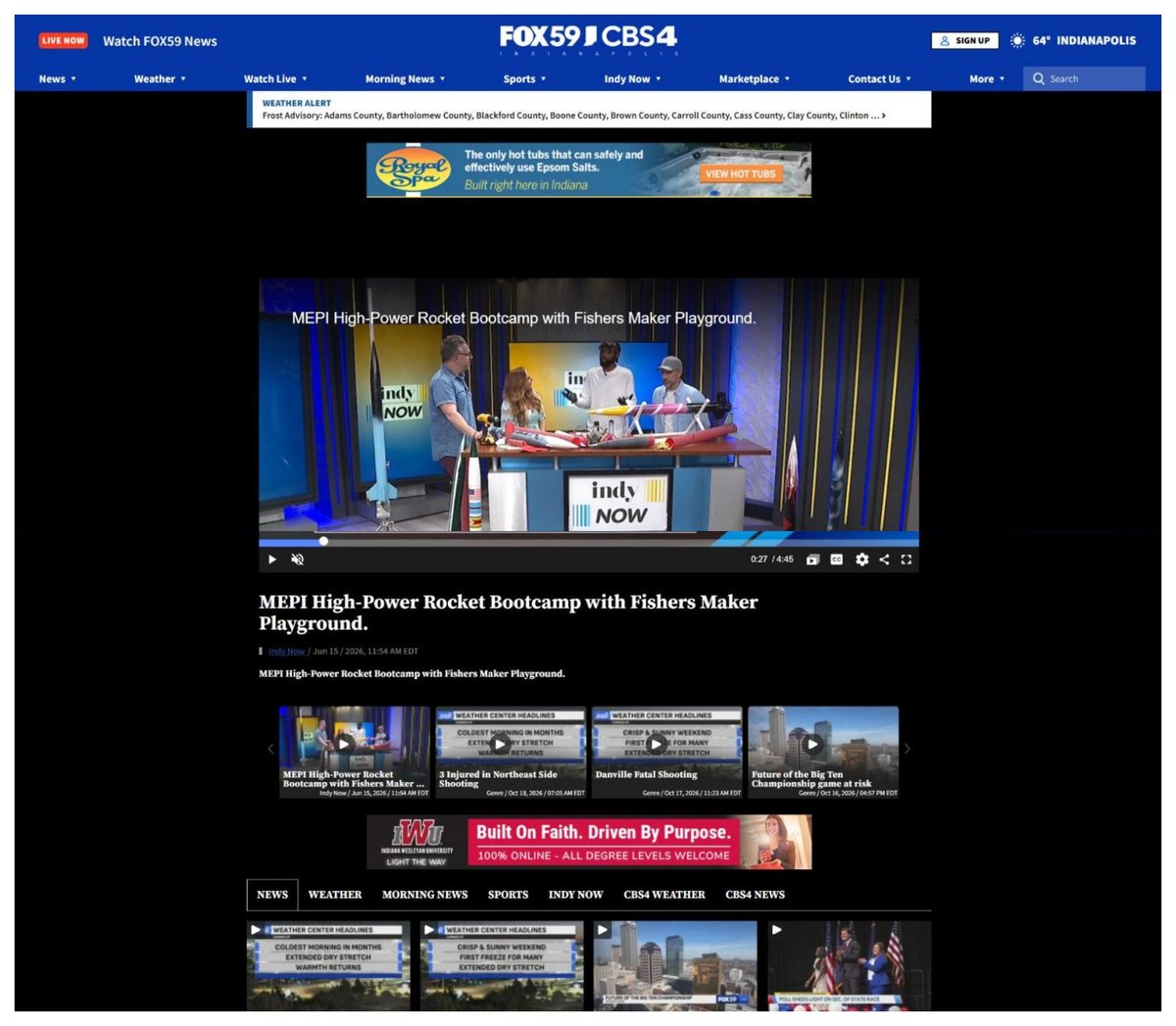
Task: Expand the Indy Now dropdown menu
Action: pos(632,78)
